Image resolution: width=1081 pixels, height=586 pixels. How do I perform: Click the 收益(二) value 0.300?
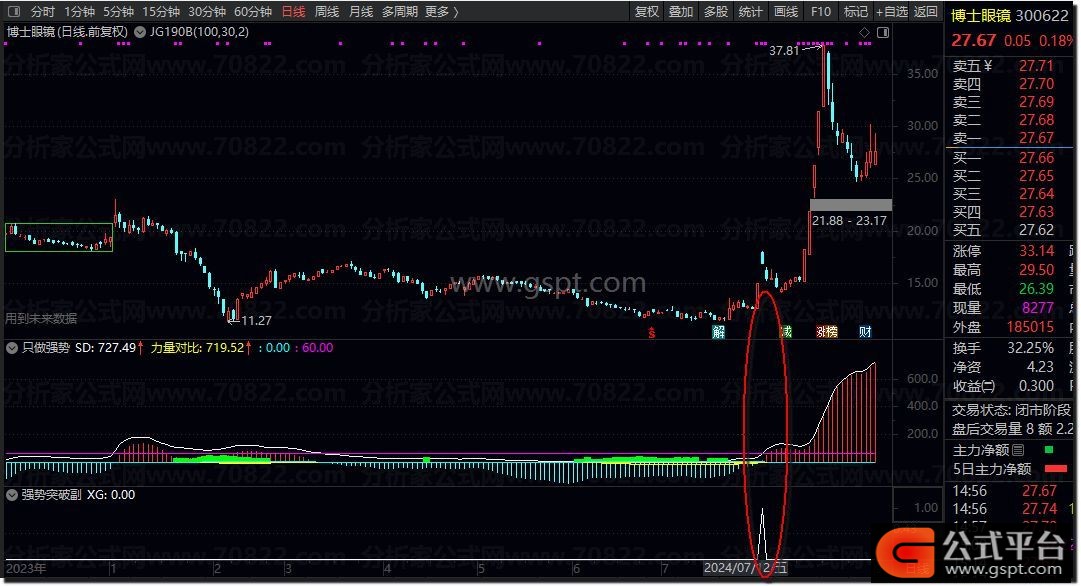coord(1036,386)
